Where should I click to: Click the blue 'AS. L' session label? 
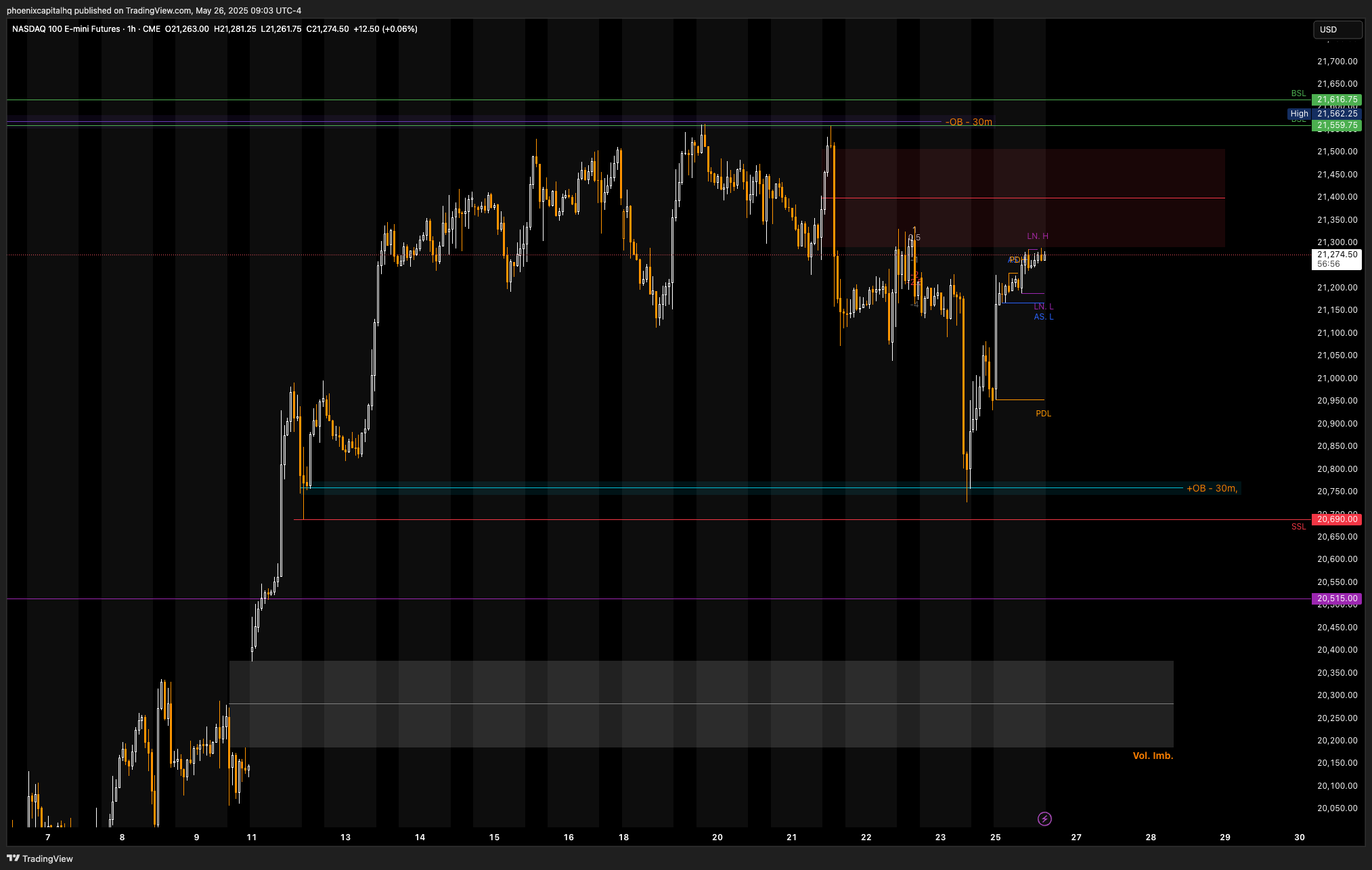pos(1043,317)
